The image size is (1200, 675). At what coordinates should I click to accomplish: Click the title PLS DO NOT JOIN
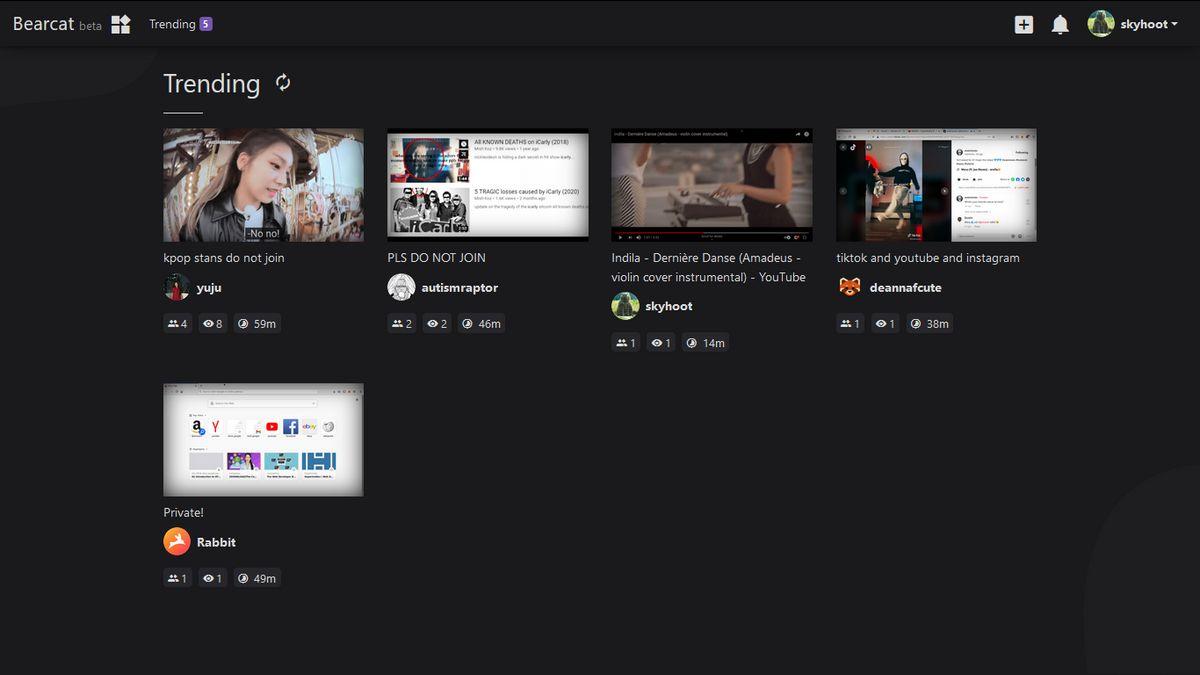pos(437,258)
